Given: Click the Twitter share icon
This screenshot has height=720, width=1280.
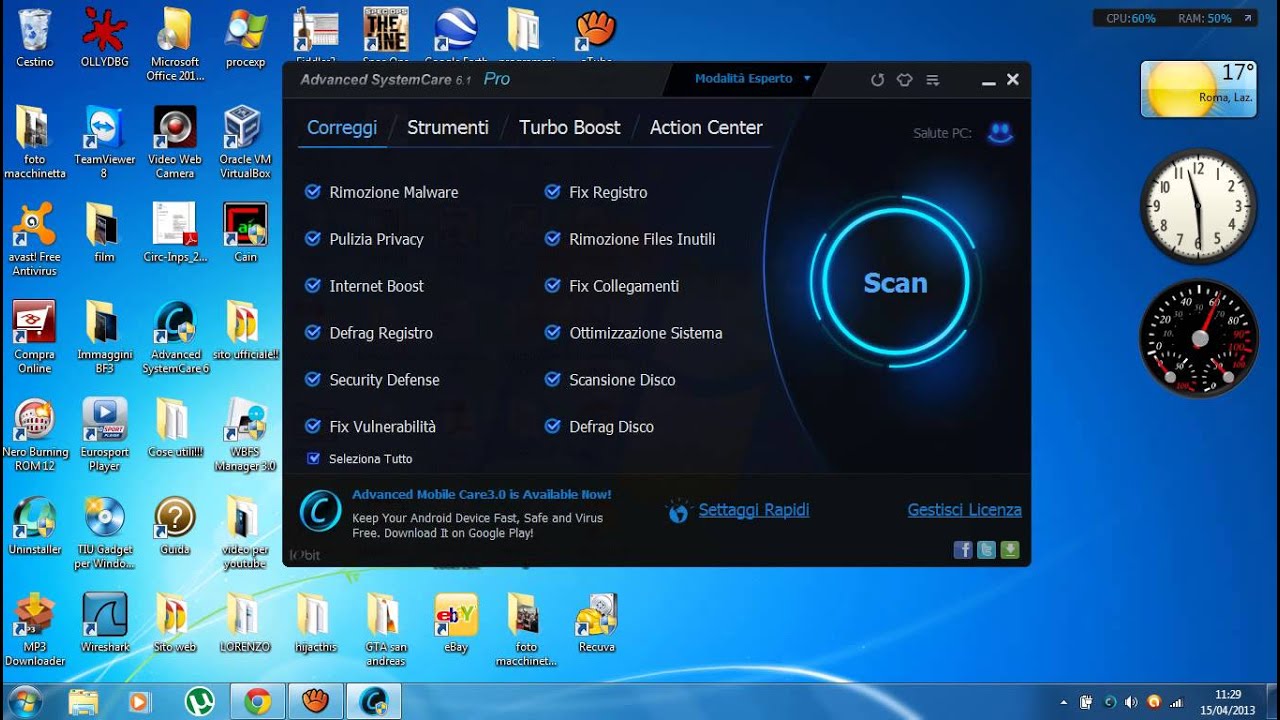Looking at the screenshot, I should (x=986, y=549).
